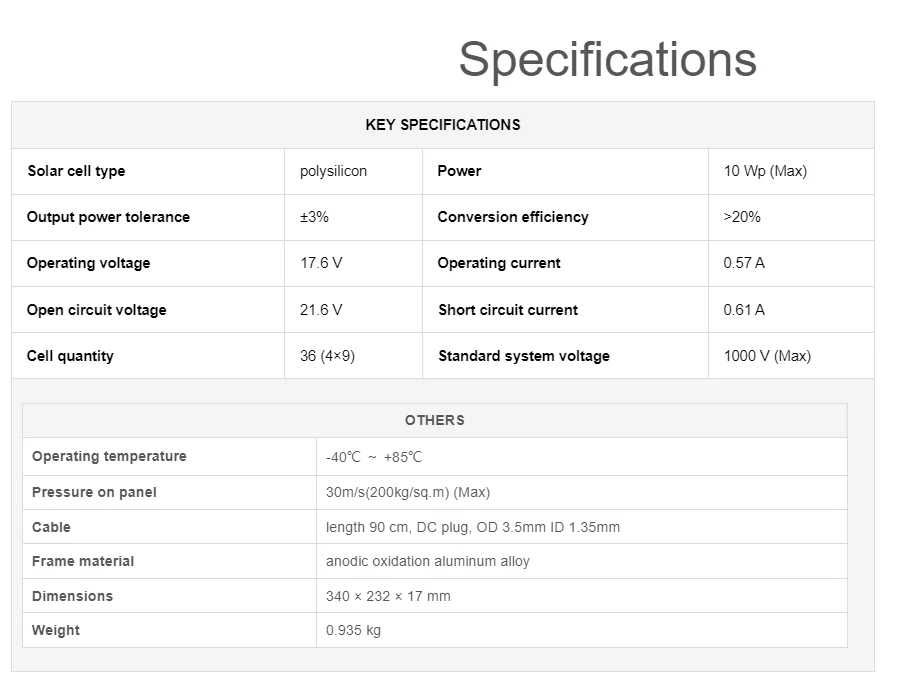This screenshot has width=908, height=682.
Task: Select the Solar cell type label
Action: click(76, 171)
